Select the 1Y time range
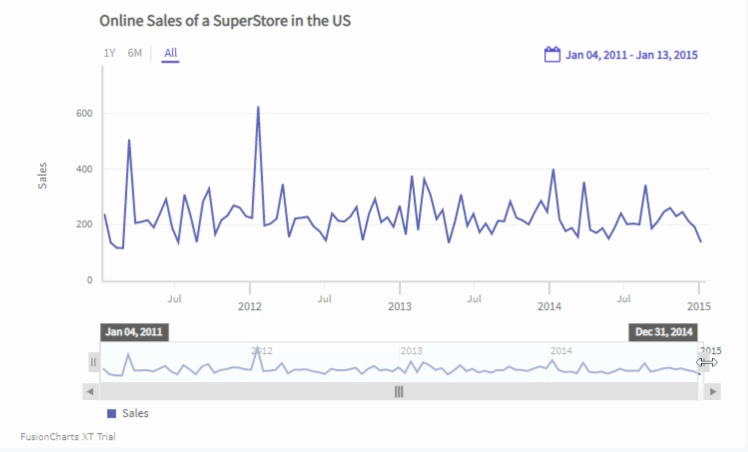 click(109, 53)
